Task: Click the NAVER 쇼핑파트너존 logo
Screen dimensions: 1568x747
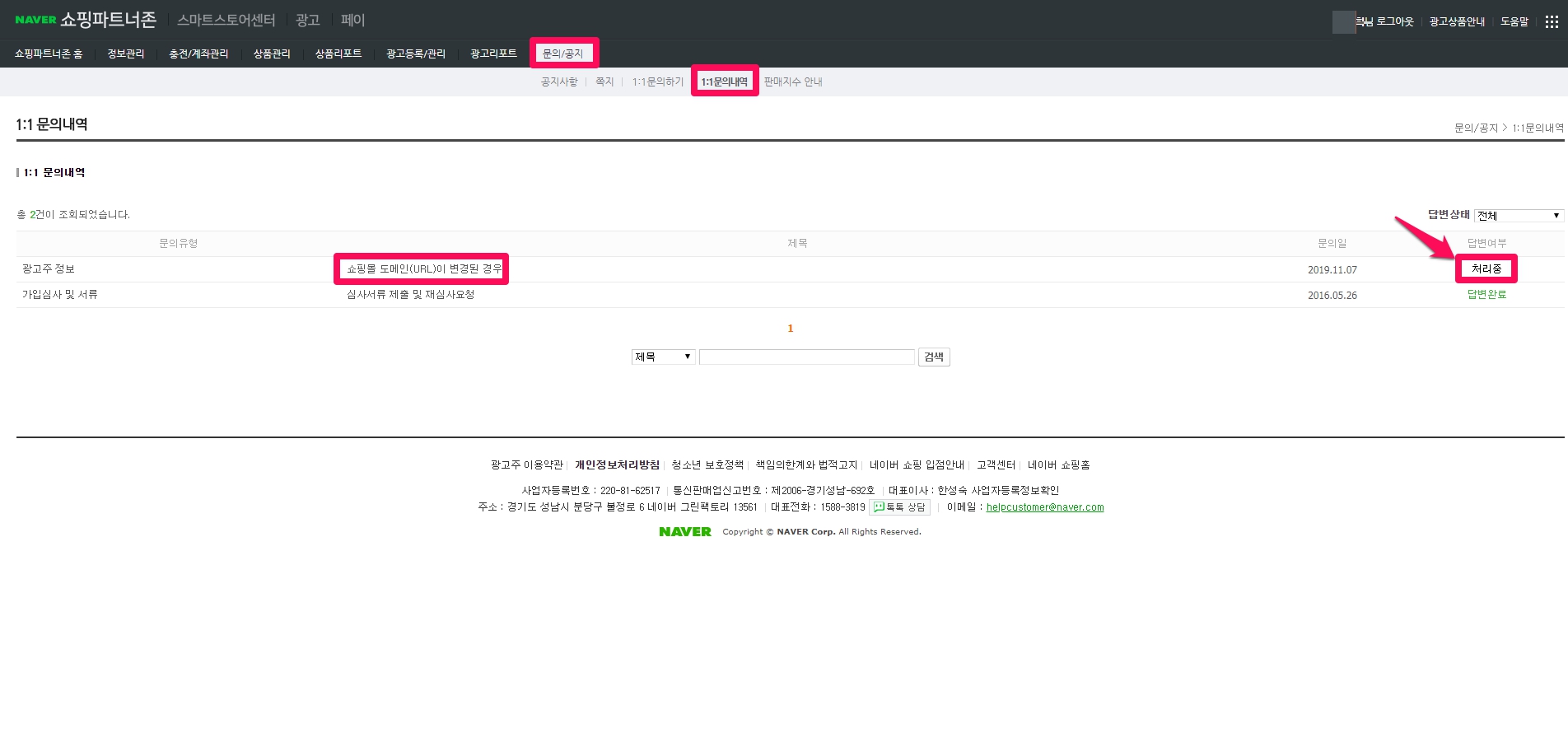Action: pos(86,20)
